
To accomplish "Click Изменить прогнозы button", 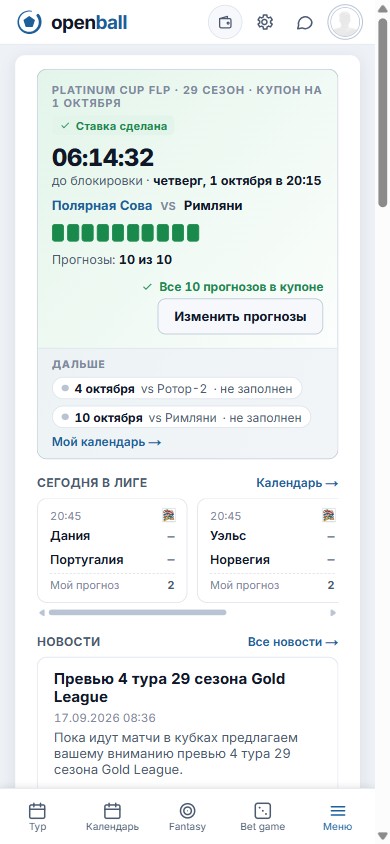I will 240,316.
